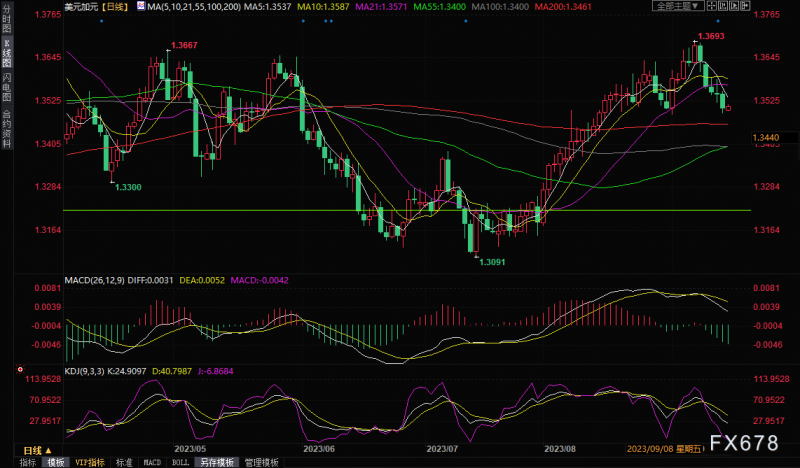The width and height of the screenshot is (800, 468).
Task: Click the 1.3091 low price label
Action: (x=492, y=262)
